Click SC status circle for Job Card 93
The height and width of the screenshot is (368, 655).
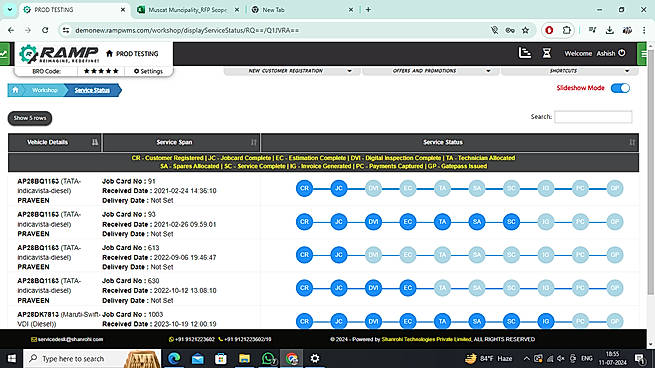(x=511, y=222)
